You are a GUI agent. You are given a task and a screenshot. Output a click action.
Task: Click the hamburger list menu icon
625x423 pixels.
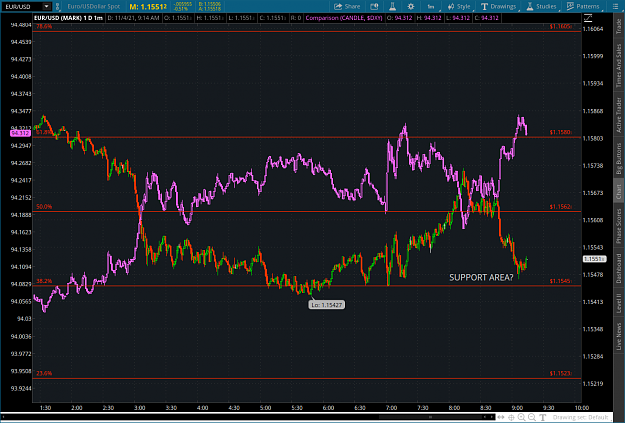[x=615, y=6]
